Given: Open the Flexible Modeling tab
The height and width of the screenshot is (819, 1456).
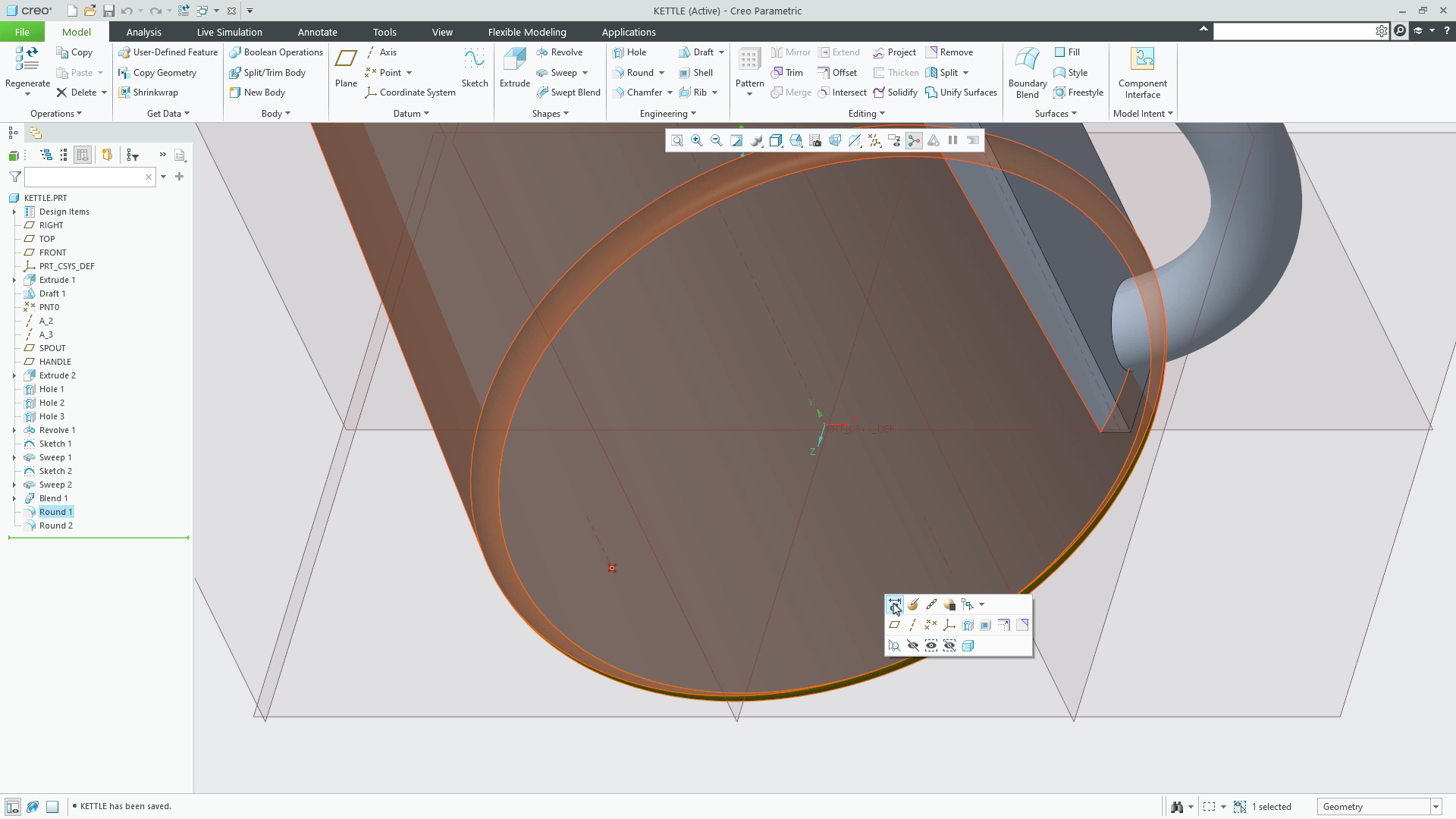Looking at the screenshot, I should pos(527,32).
